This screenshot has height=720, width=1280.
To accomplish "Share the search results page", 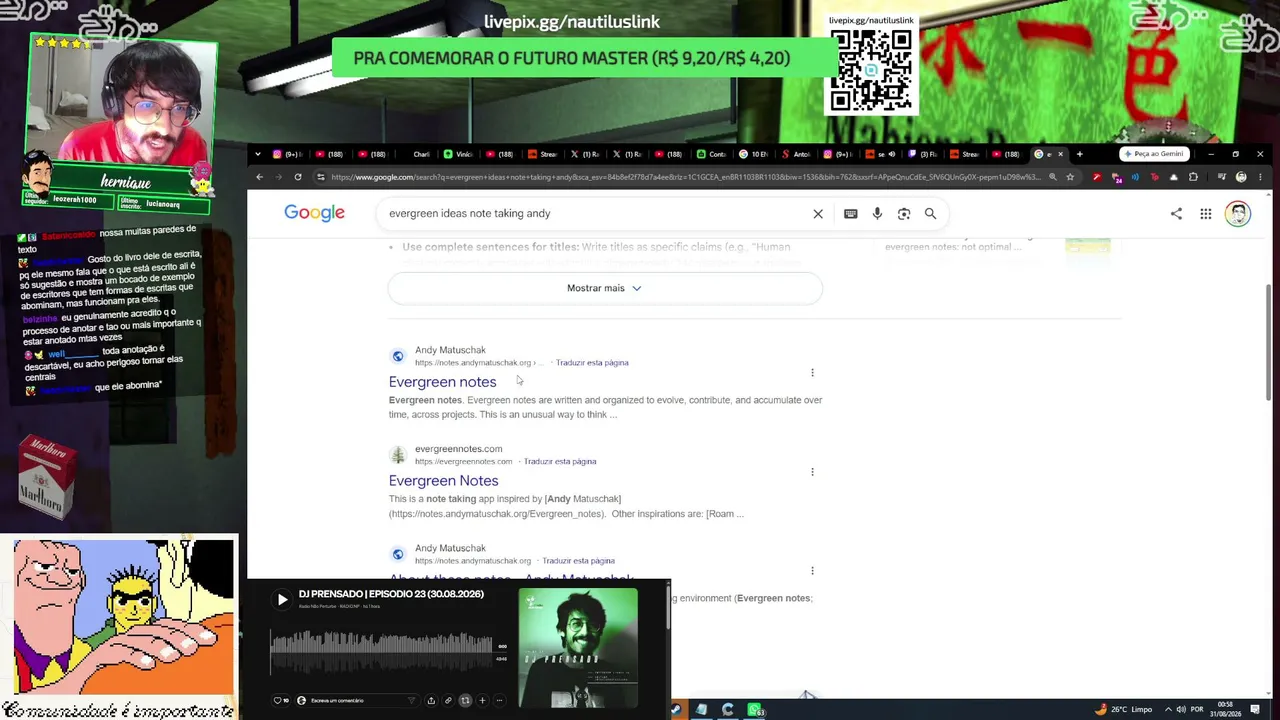I will click(x=1176, y=213).
